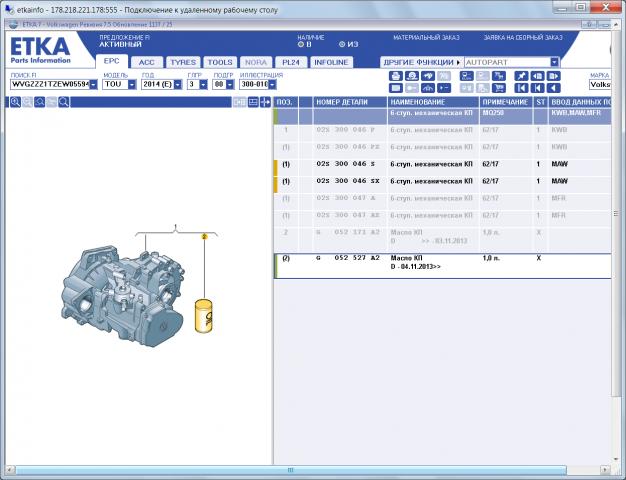Screen dimensions: 626x480
Task: Click the vehicle search disc icon beside print
Action: pyautogui.click(x=412, y=76)
